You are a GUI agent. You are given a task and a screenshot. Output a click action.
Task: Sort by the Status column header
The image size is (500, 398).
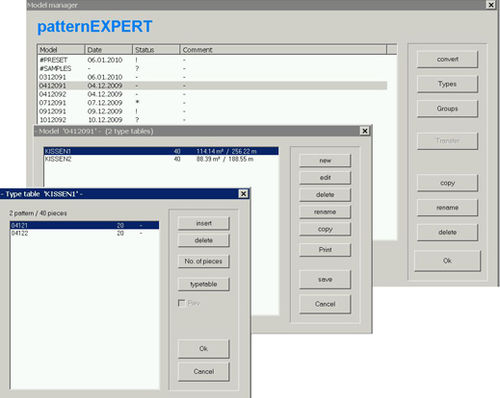pyautogui.click(x=156, y=50)
